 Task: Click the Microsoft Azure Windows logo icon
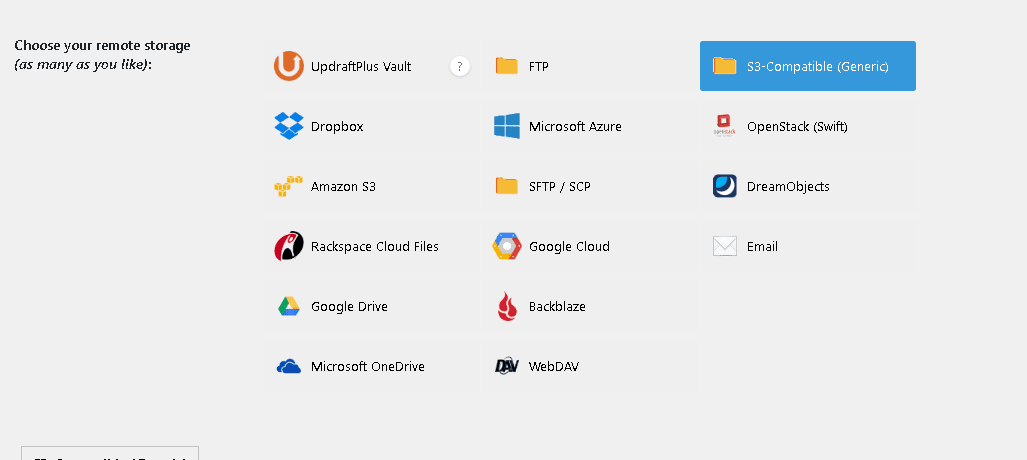507,126
